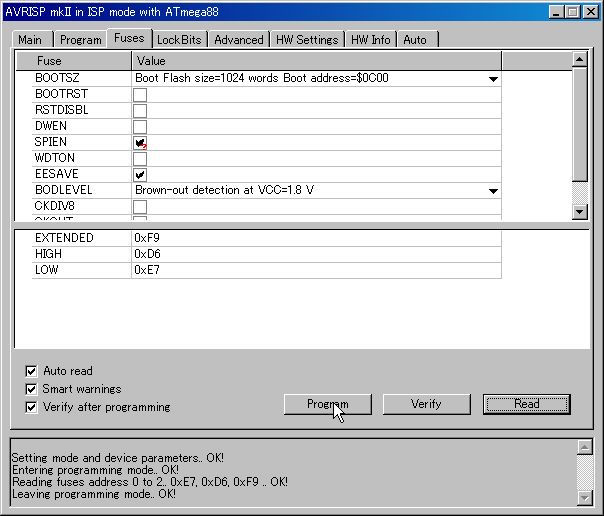Toggle the Auto read checkbox

coord(31,371)
